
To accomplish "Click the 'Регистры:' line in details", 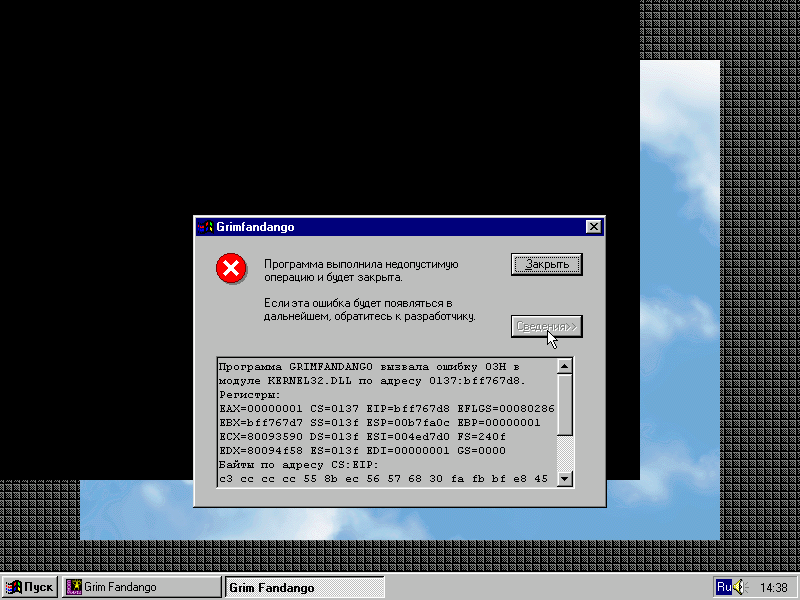I will (x=249, y=395).
